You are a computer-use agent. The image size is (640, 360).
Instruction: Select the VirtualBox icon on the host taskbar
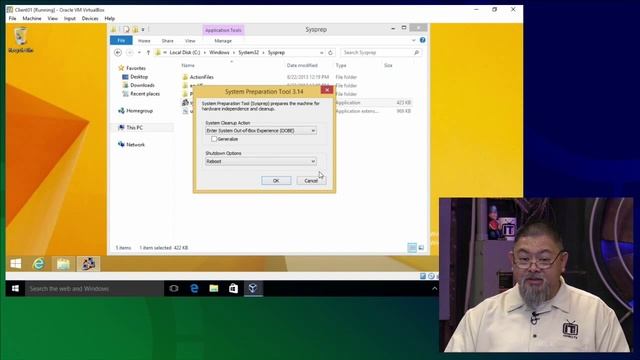253,289
